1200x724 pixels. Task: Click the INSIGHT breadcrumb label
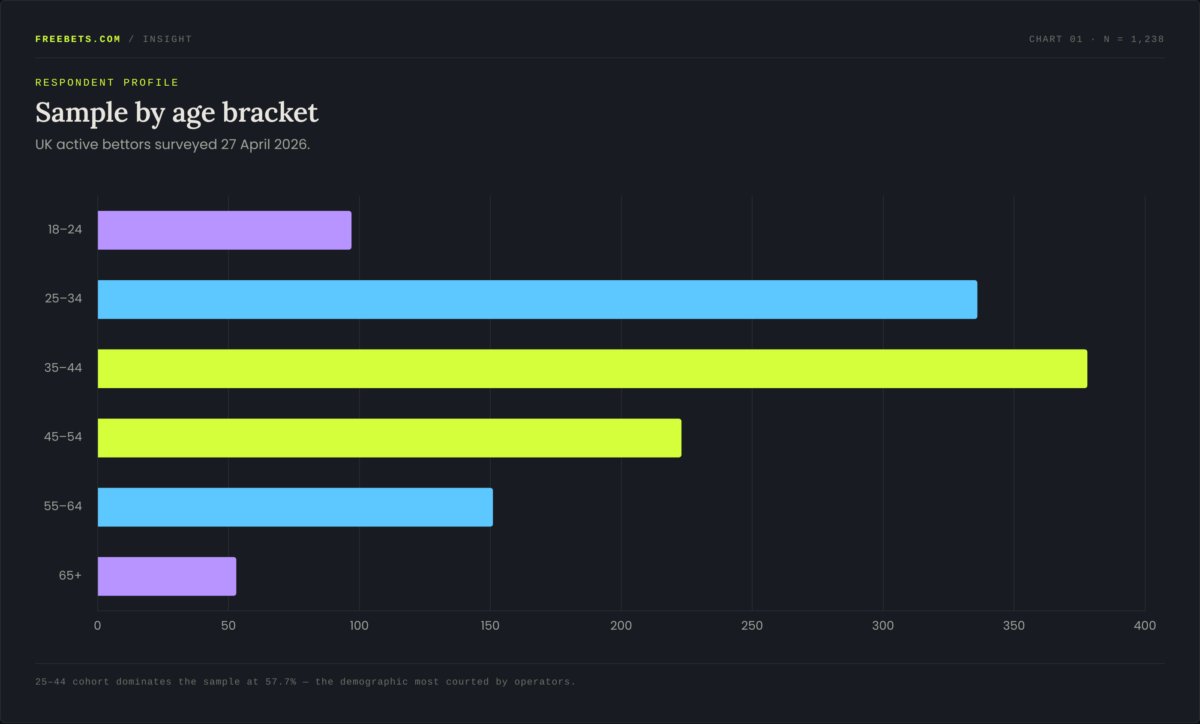[167, 39]
